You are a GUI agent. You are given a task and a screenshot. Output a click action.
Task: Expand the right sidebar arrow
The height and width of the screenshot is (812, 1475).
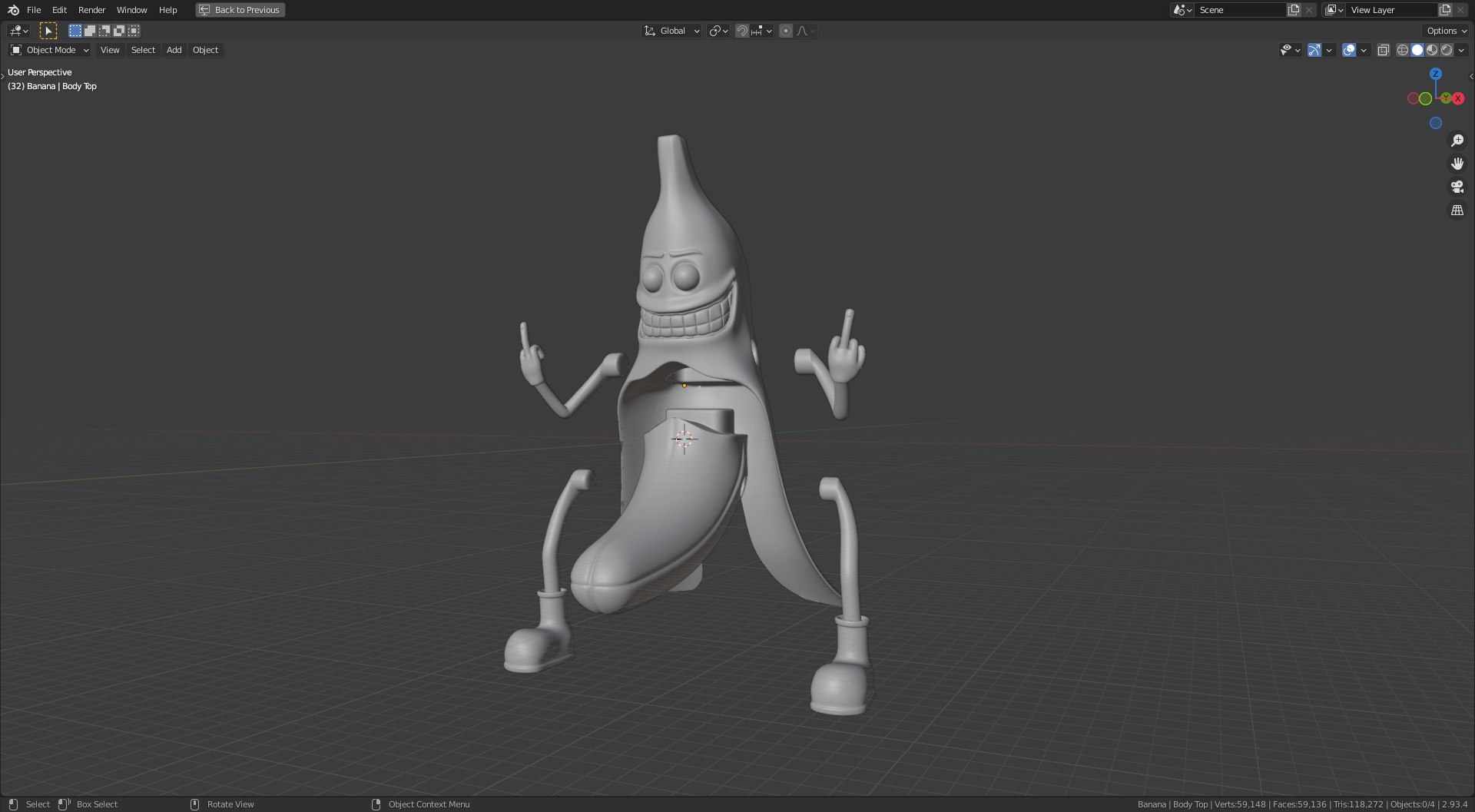click(1471, 76)
